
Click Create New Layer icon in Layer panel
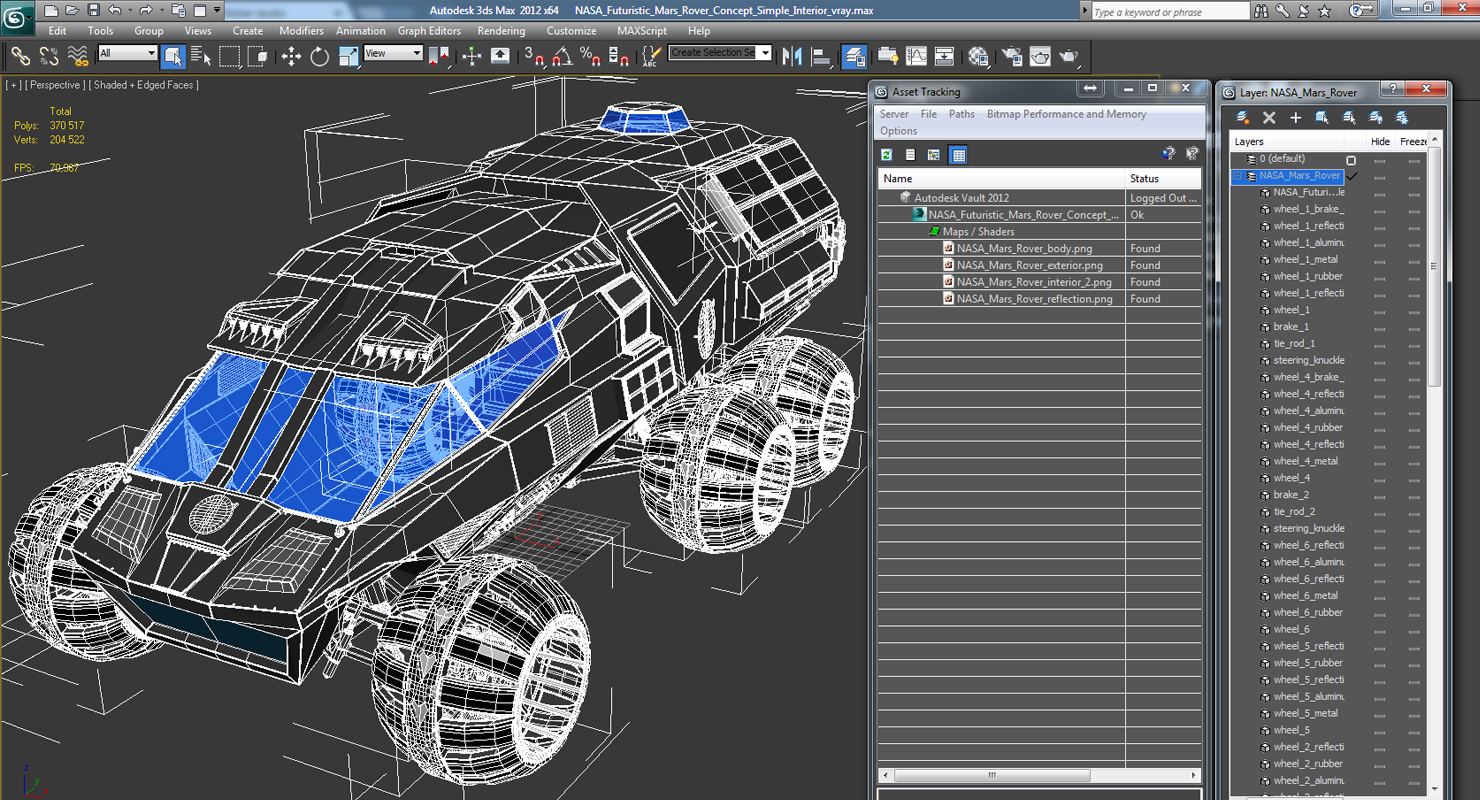pyautogui.click(x=1243, y=118)
